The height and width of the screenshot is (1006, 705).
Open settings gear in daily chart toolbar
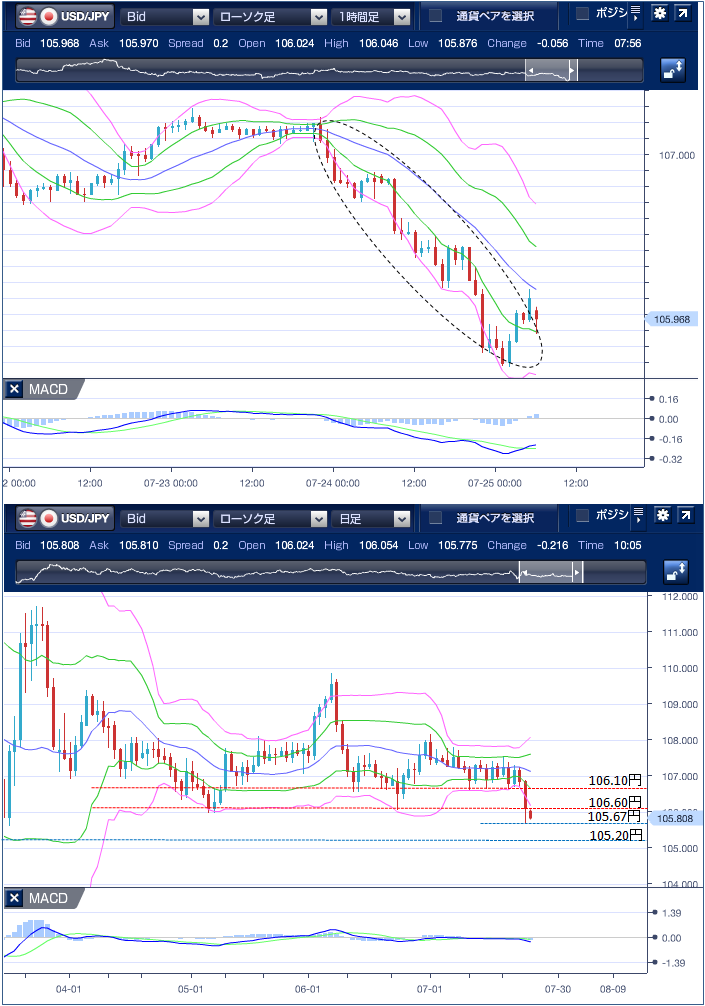(x=661, y=516)
